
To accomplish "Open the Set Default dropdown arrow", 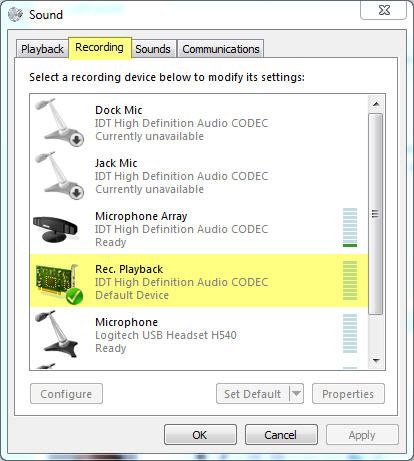I will click(296, 394).
